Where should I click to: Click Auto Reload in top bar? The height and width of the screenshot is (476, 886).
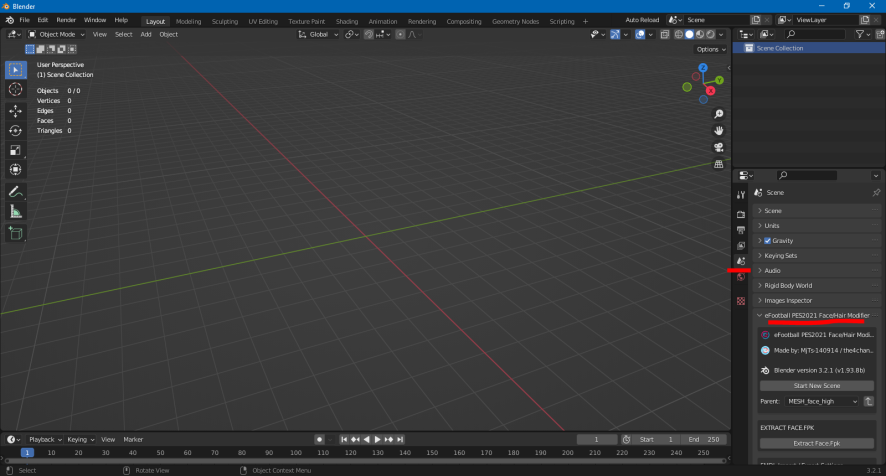pyautogui.click(x=642, y=20)
